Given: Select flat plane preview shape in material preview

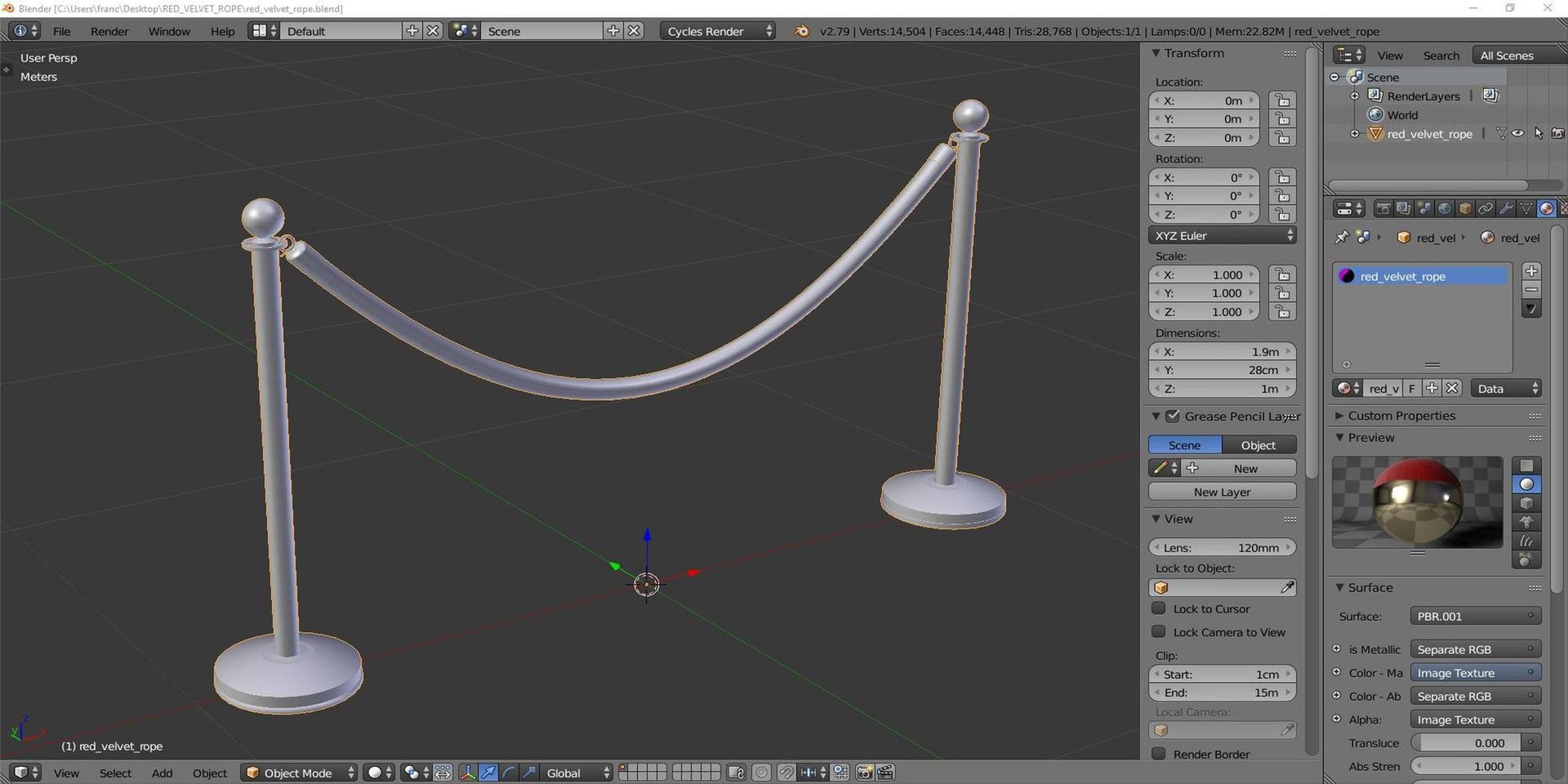Looking at the screenshot, I should [1526, 465].
